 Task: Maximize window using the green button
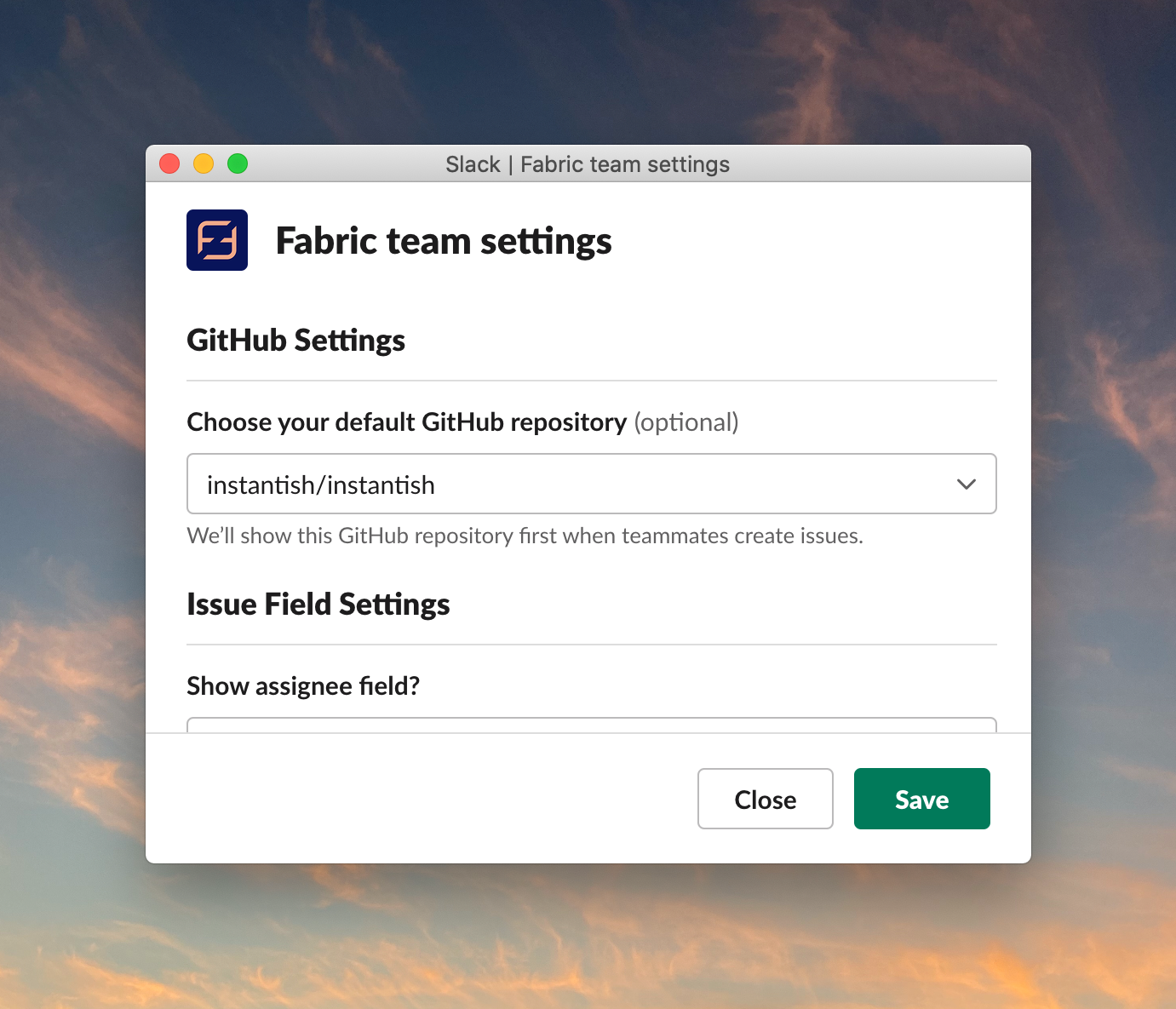click(x=238, y=163)
